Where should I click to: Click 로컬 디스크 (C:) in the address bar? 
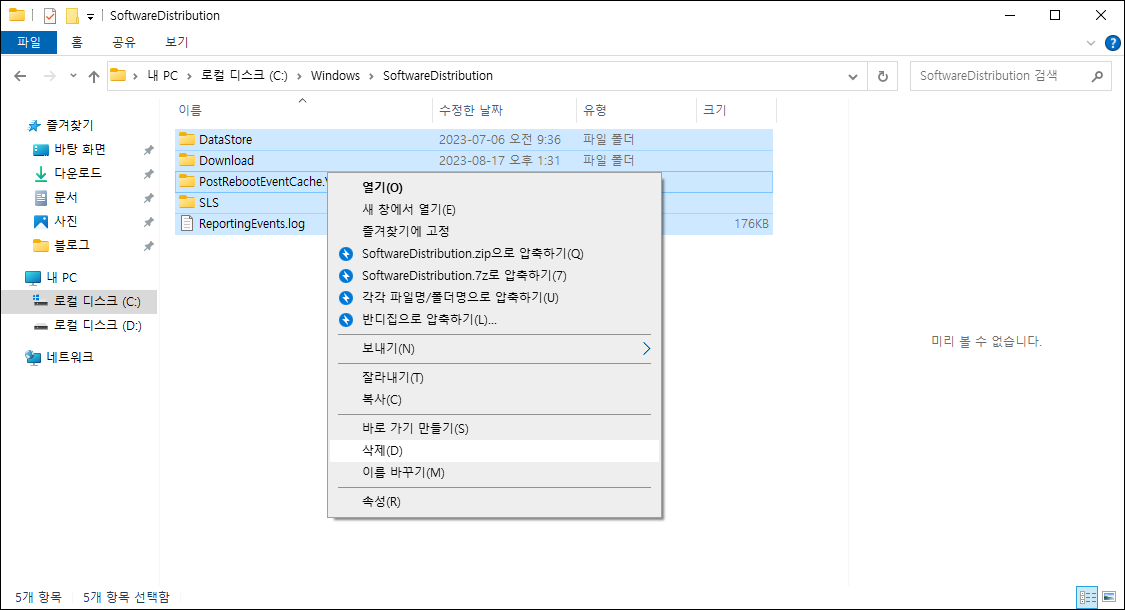(244, 75)
